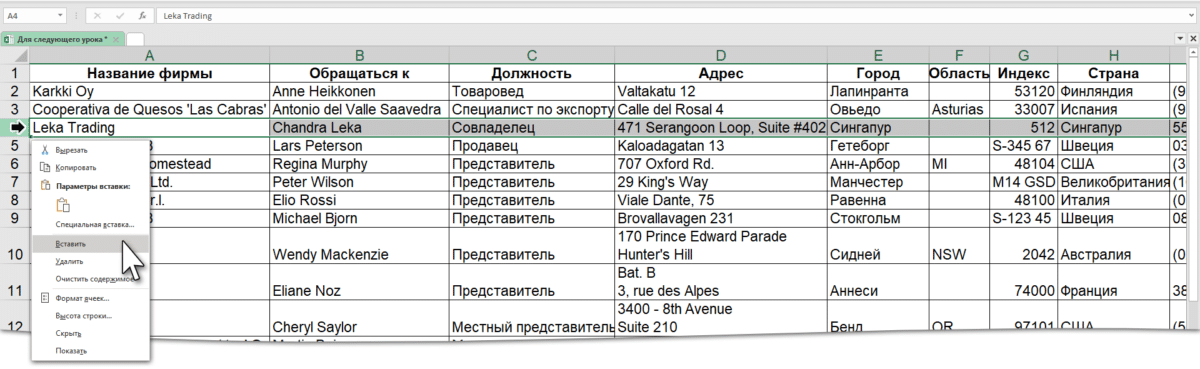Click the Insert Function fx icon
1200x369 pixels.
tap(143, 16)
